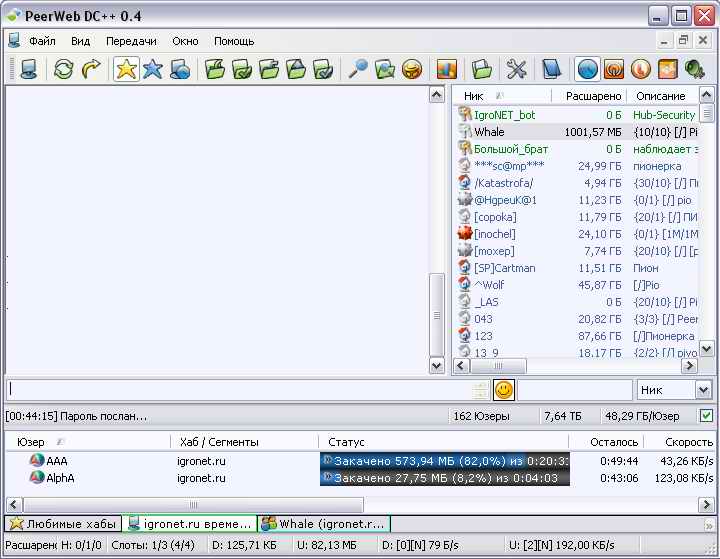The image size is (720, 559).
Task: Click transfers panel scroll right arrow
Action: pyautogui.click(x=706, y=504)
